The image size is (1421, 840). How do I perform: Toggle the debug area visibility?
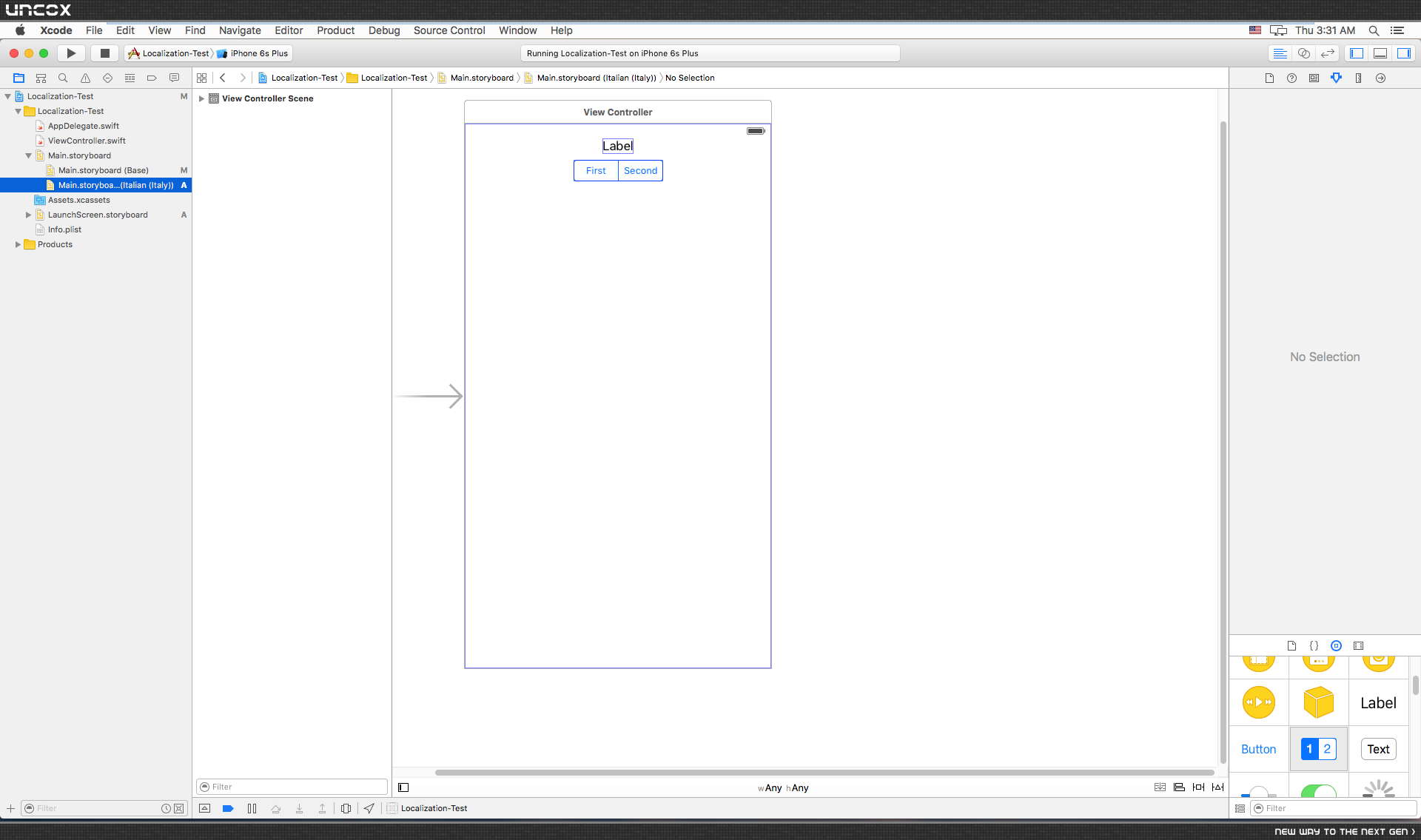pos(1380,53)
